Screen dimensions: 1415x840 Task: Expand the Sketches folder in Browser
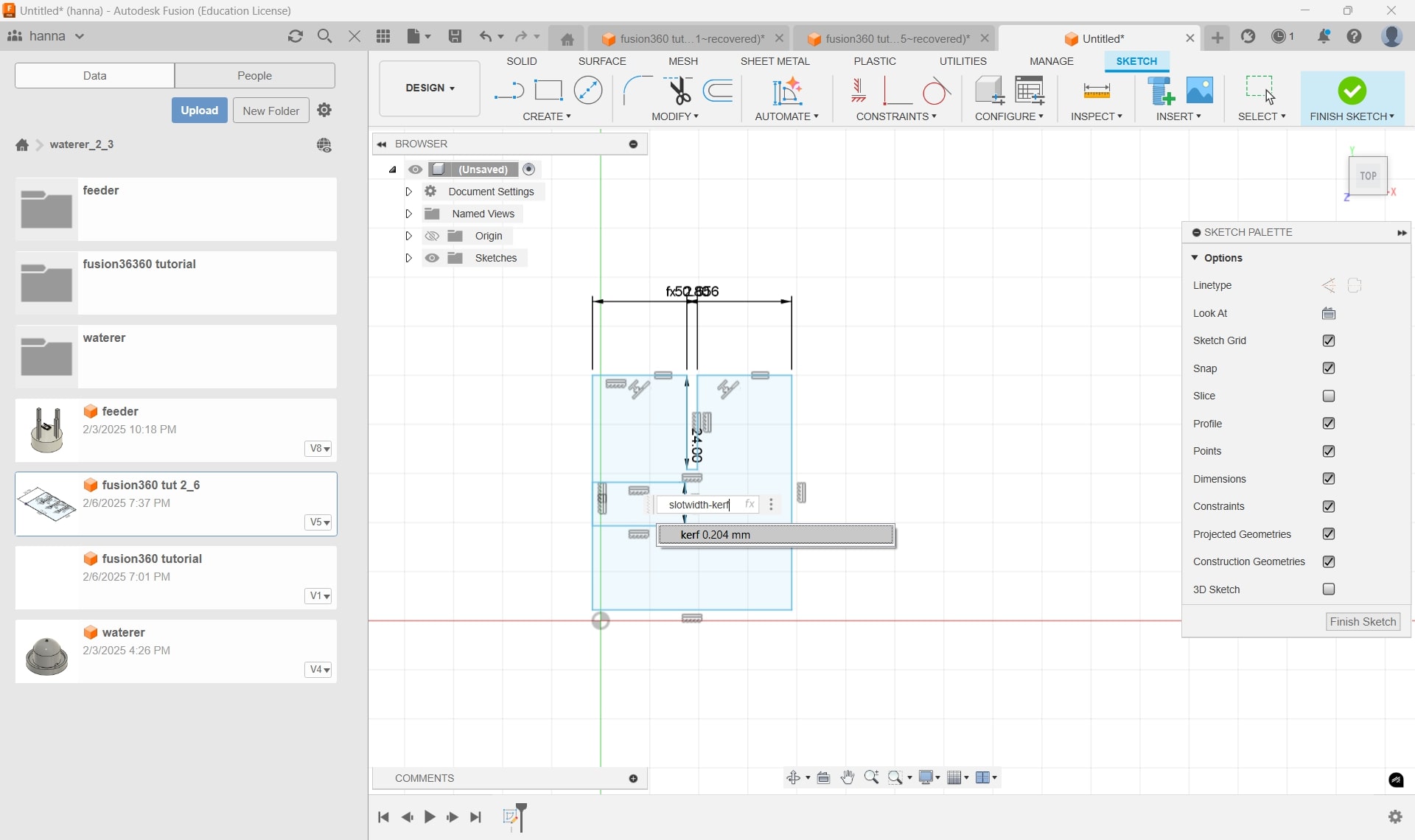click(x=408, y=258)
